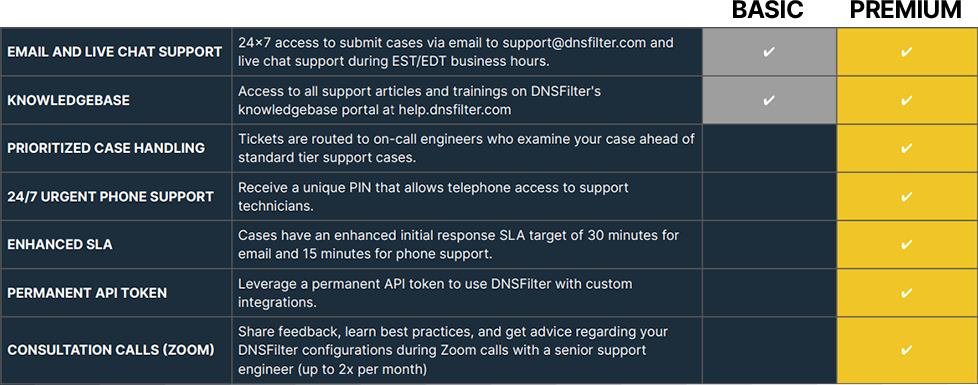Click Premium checkmark for Prioritized Case Handling
The image size is (978, 385).
(907, 148)
